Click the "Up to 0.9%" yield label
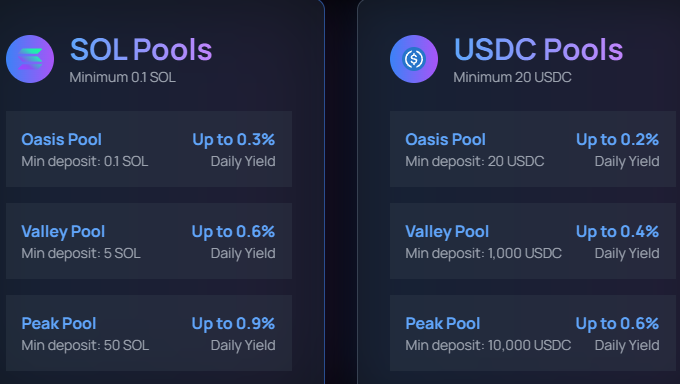The height and width of the screenshot is (384, 680). (x=233, y=324)
